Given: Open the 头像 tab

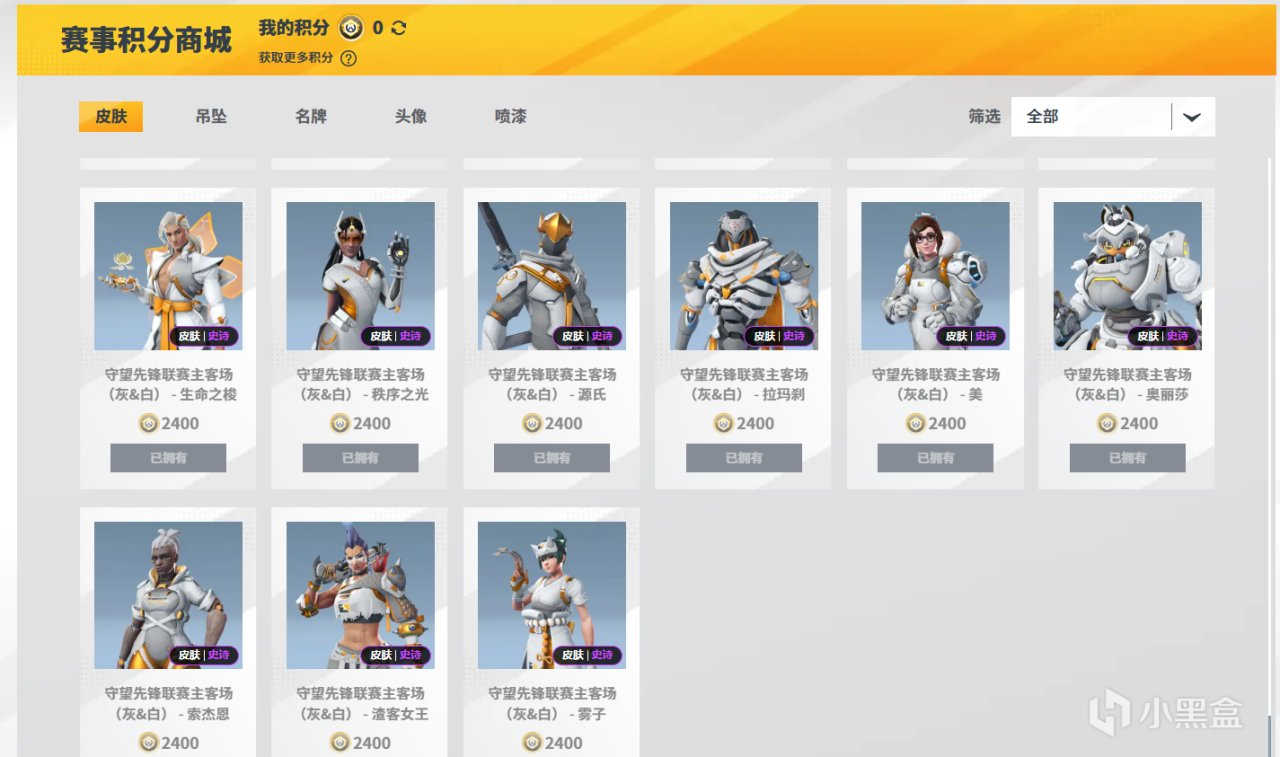Looking at the screenshot, I should click(411, 117).
